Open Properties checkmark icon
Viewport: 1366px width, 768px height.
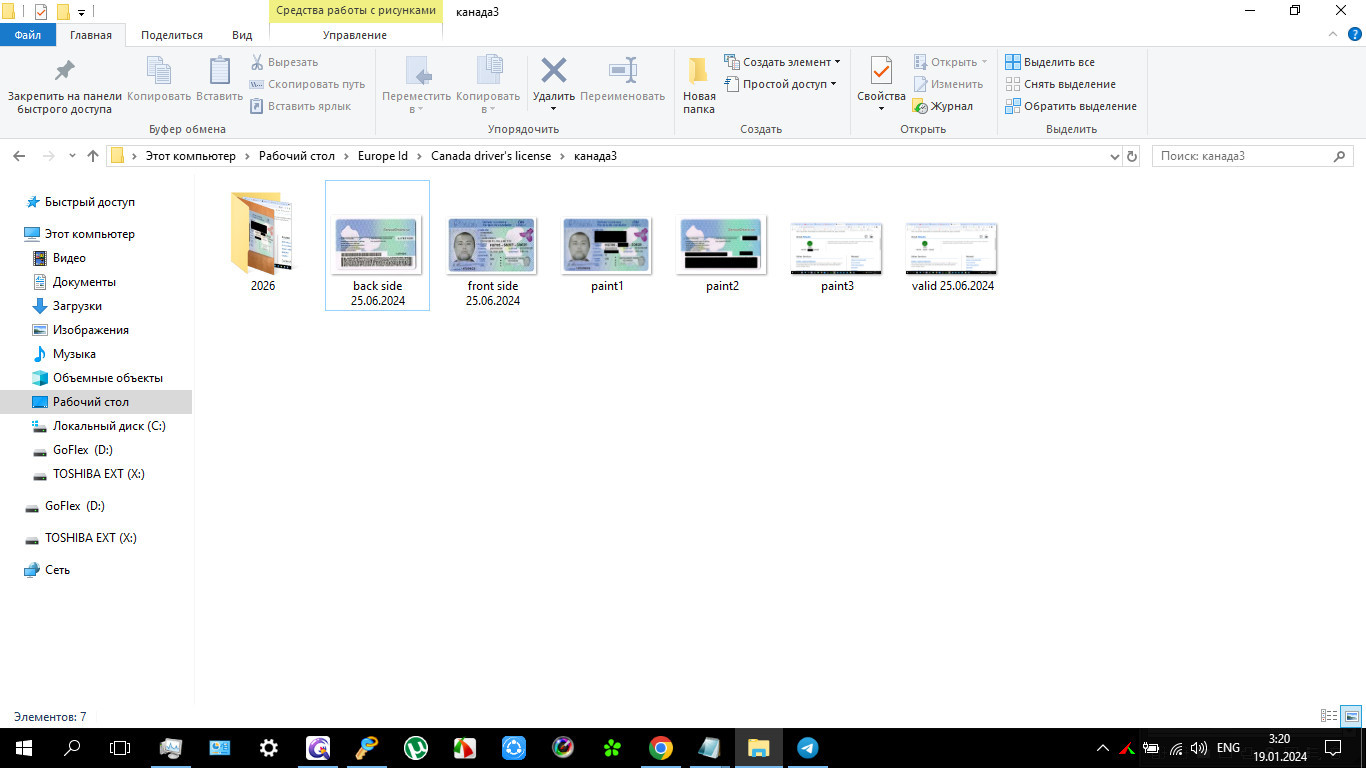coord(881,72)
